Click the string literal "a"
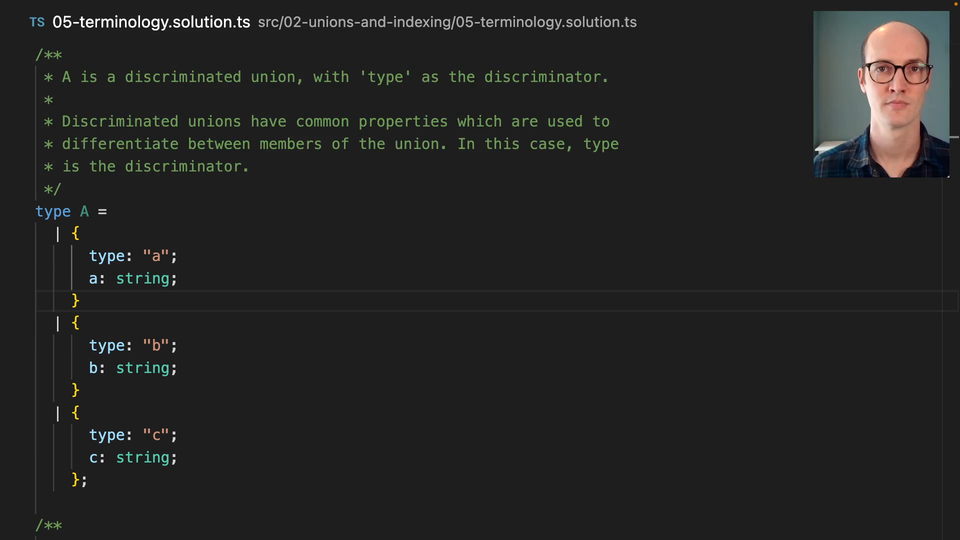The width and height of the screenshot is (960, 540). point(155,256)
